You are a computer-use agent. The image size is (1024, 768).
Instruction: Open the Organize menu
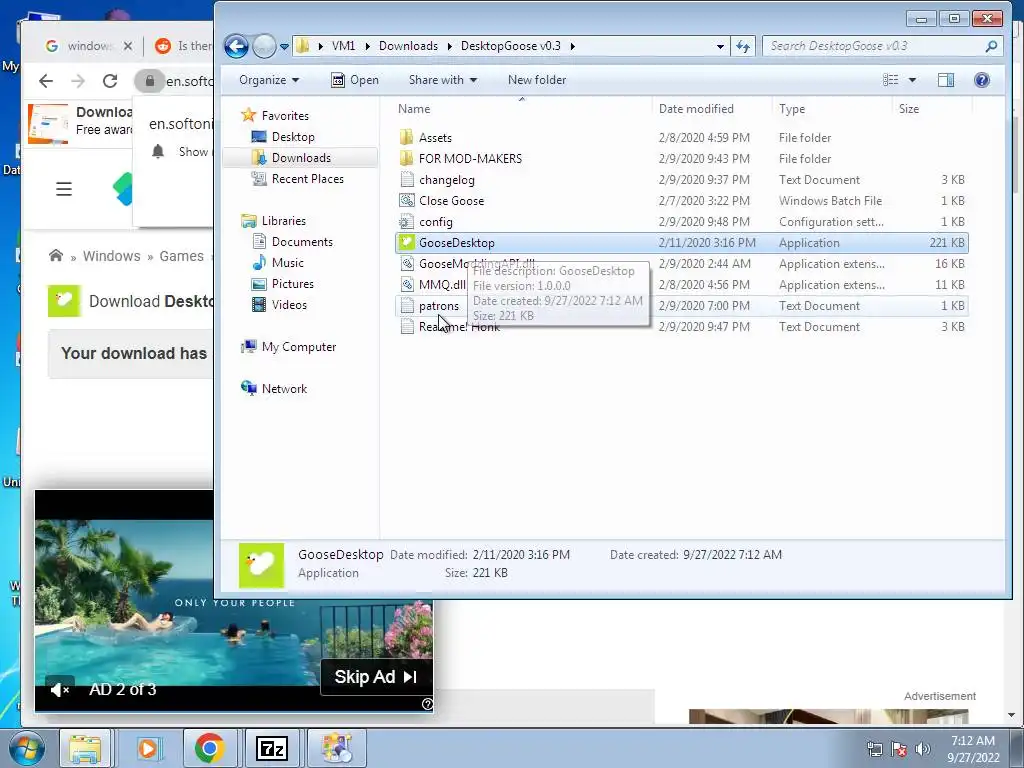tap(269, 80)
